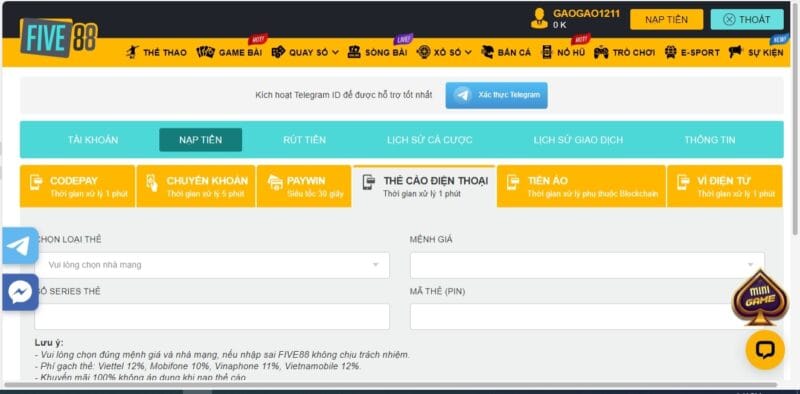The width and height of the screenshot is (800, 394).
Task: Click the GAOGAO1211 username
Action: 587,13
